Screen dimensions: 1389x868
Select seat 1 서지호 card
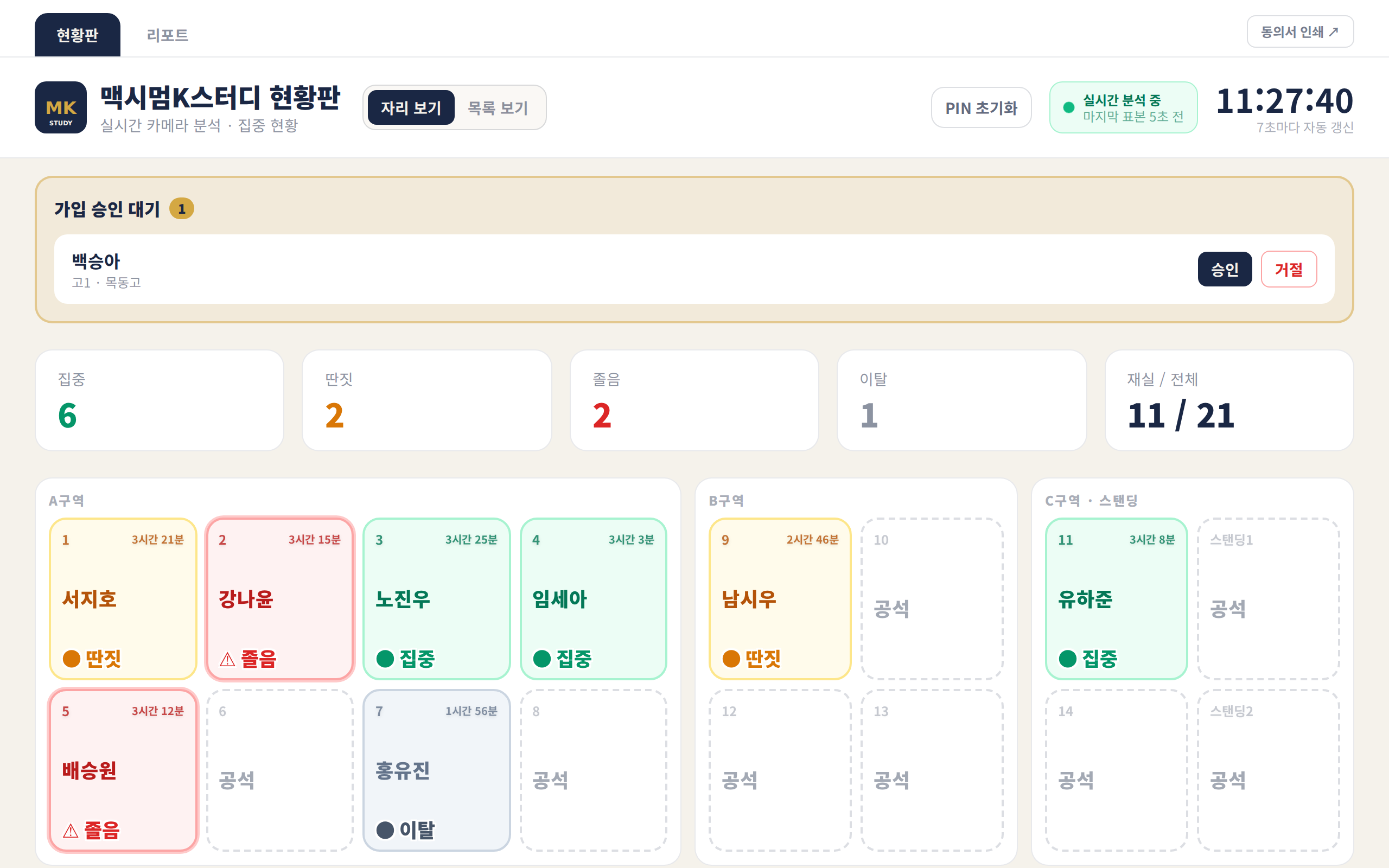[123, 599]
